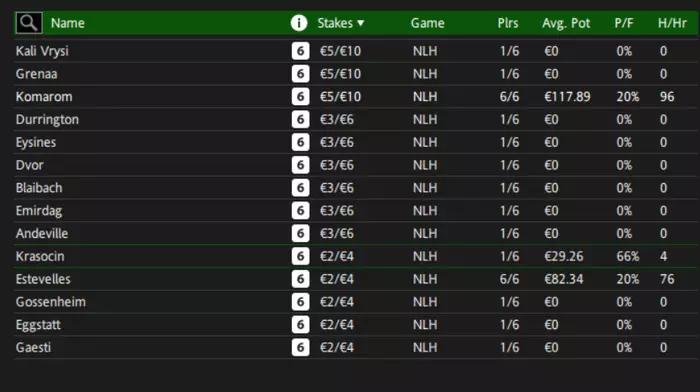Sort table by Name column
Screen dimensions: 700x392
coord(67,23)
